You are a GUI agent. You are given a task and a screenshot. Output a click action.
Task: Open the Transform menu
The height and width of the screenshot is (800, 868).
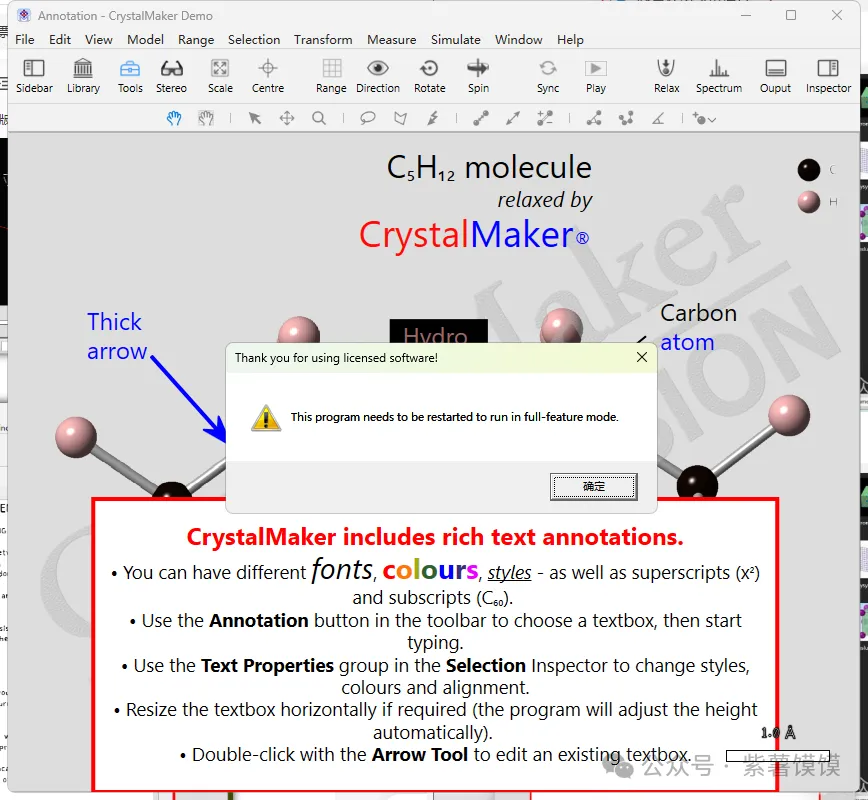click(322, 40)
